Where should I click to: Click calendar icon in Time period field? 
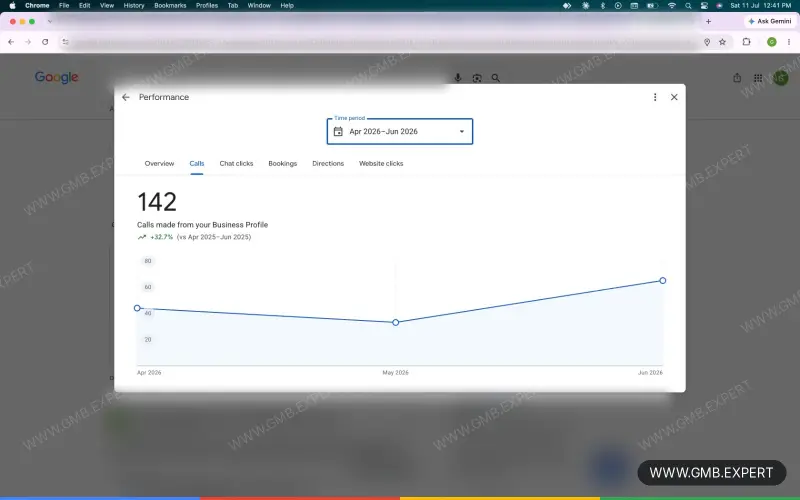(x=338, y=132)
